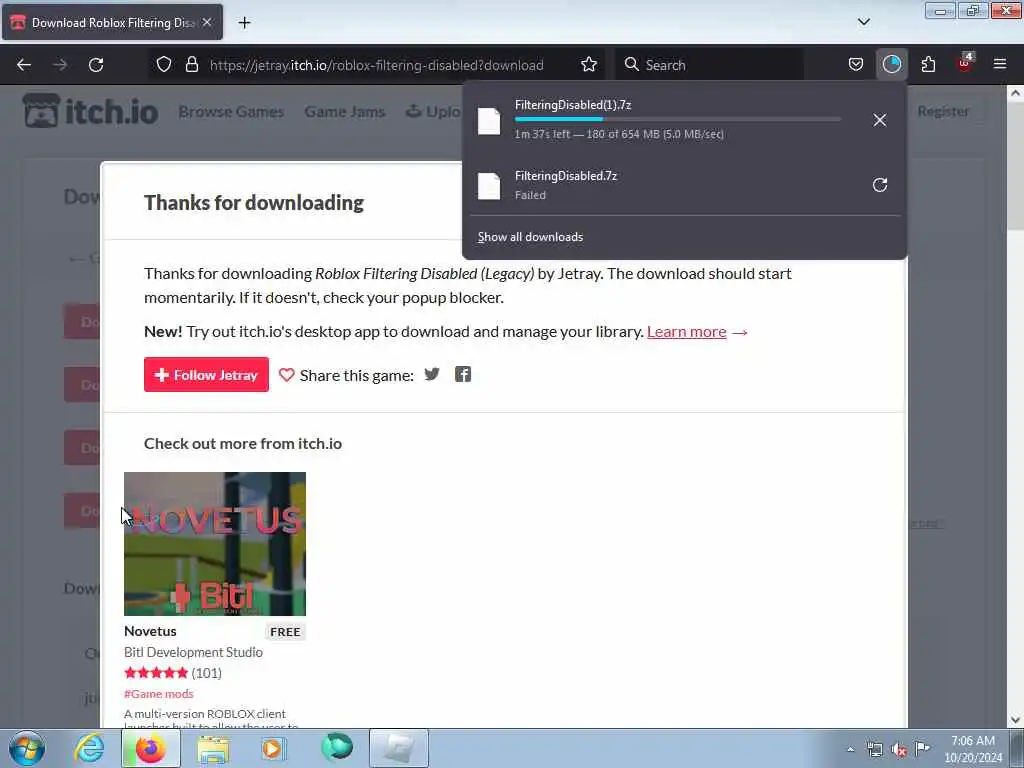Share this game on Twitter
The height and width of the screenshot is (768, 1024).
point(432,374)
